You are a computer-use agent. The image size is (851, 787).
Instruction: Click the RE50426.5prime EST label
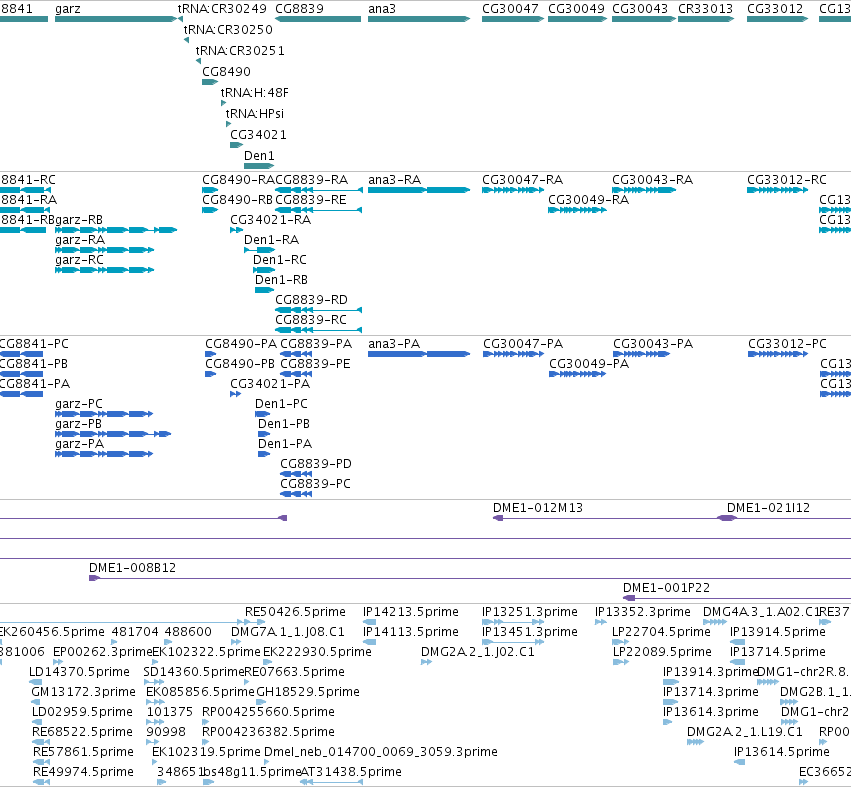coord(295,612)
